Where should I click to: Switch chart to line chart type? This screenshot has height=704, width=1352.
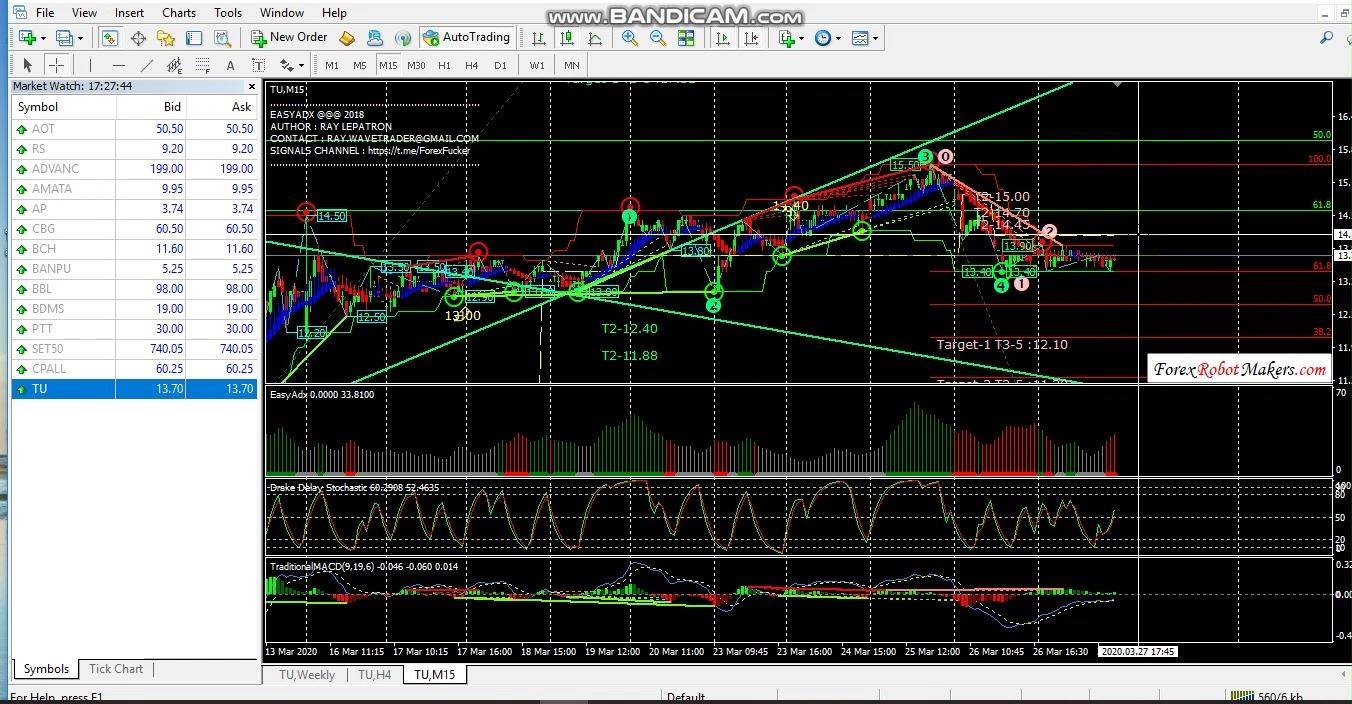tap(595, 38)
